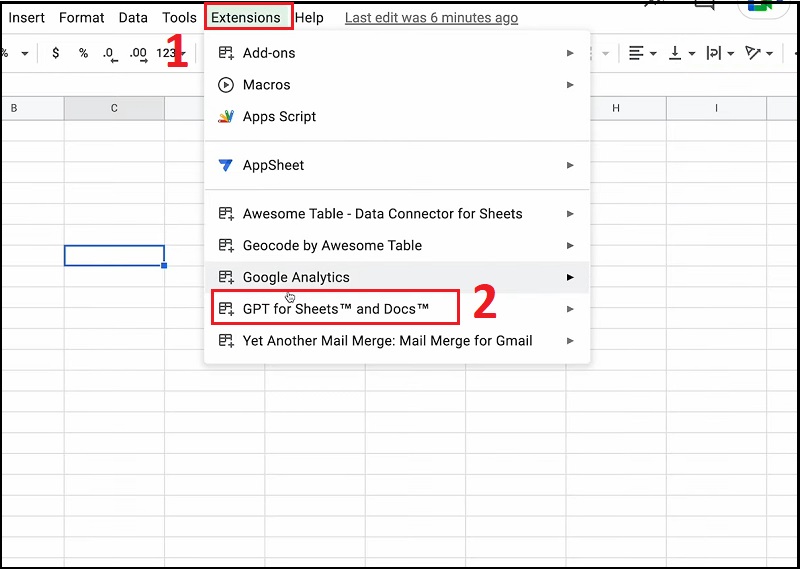The image size is (800, 569).
Task: Select Yet Another Mail Merge entry
Action: pyautogui.click(x=397, y=340)
